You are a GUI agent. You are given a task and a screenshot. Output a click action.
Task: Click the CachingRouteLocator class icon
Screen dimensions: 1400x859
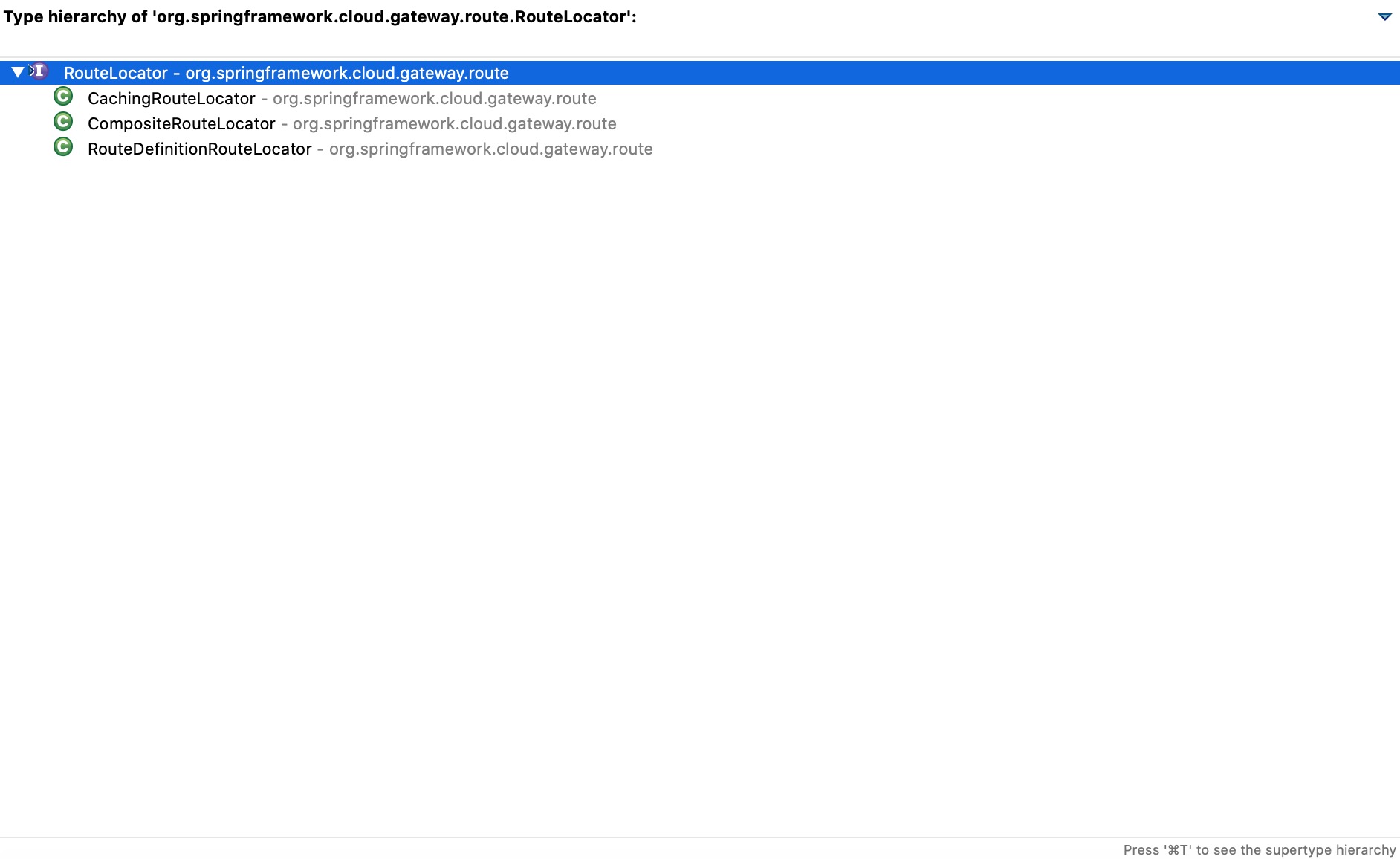pyautogui.click(x=63, y=97)
